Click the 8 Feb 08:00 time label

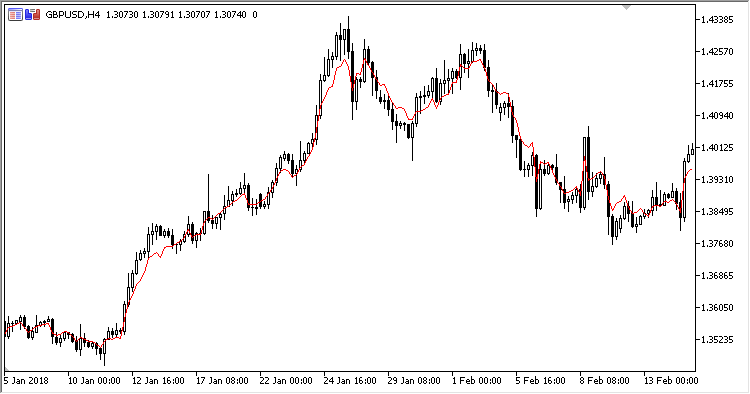tap(605, 381)
